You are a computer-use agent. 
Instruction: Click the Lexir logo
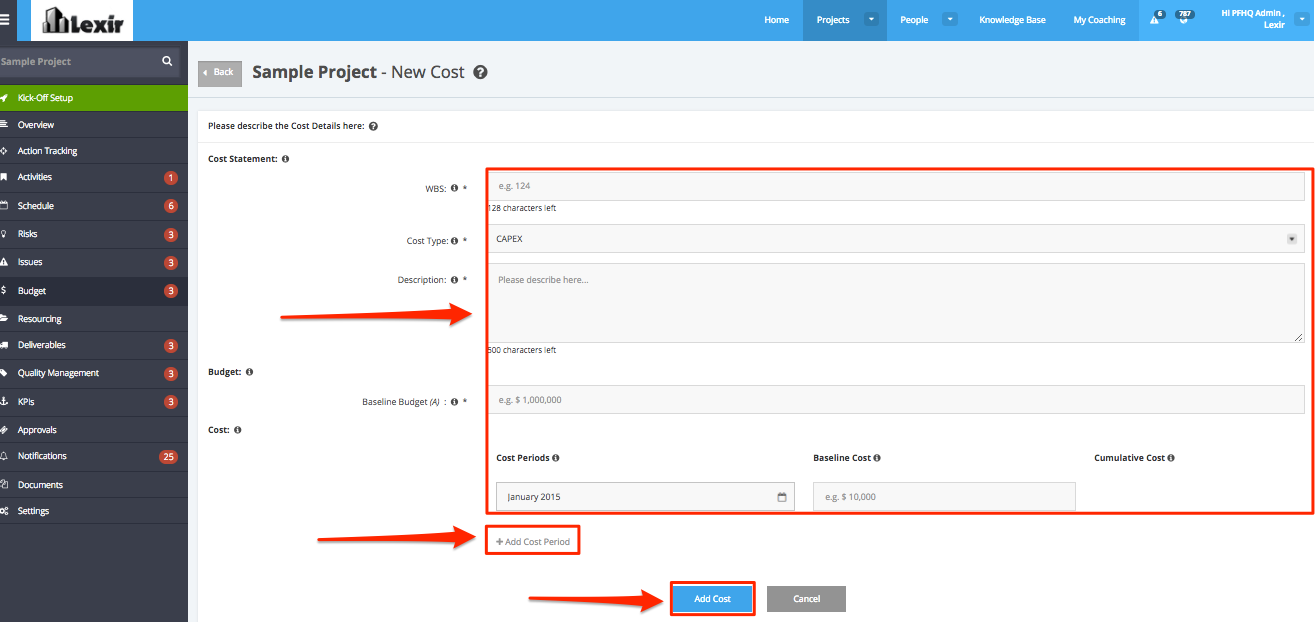coord(84,20)
